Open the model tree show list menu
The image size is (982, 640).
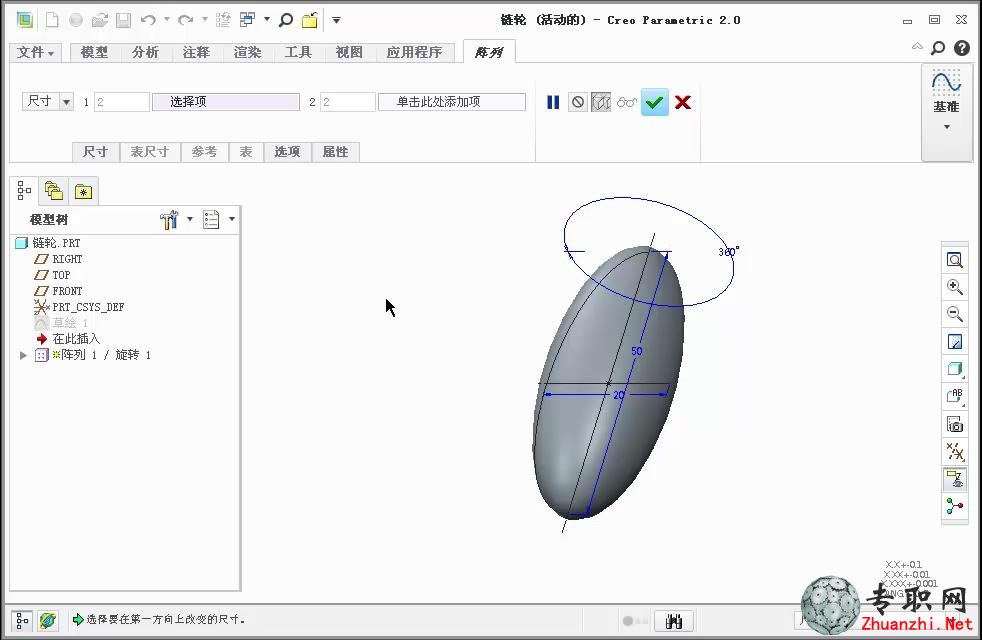click(x=219, y=219)
